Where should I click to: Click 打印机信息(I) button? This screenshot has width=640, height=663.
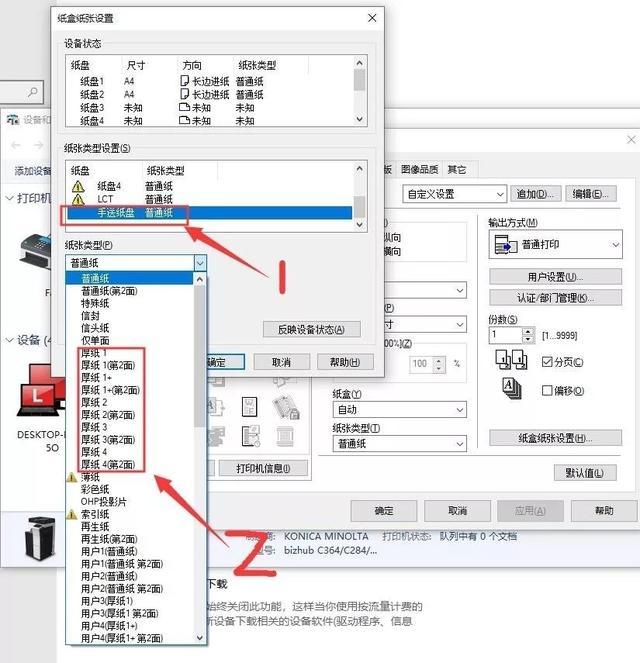[x=263, y=468]
